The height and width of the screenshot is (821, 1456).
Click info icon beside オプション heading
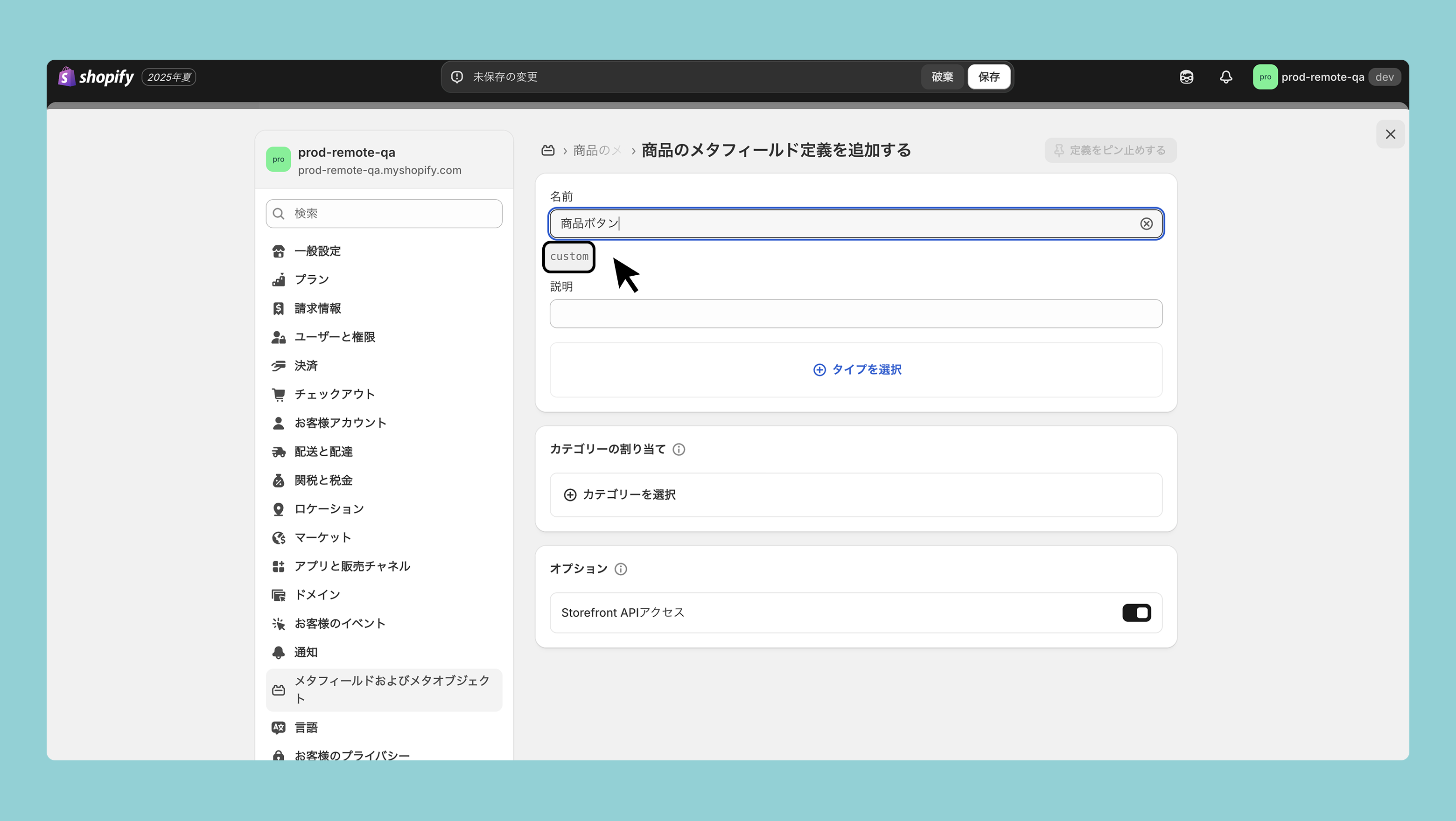click(x=621, y=569)
